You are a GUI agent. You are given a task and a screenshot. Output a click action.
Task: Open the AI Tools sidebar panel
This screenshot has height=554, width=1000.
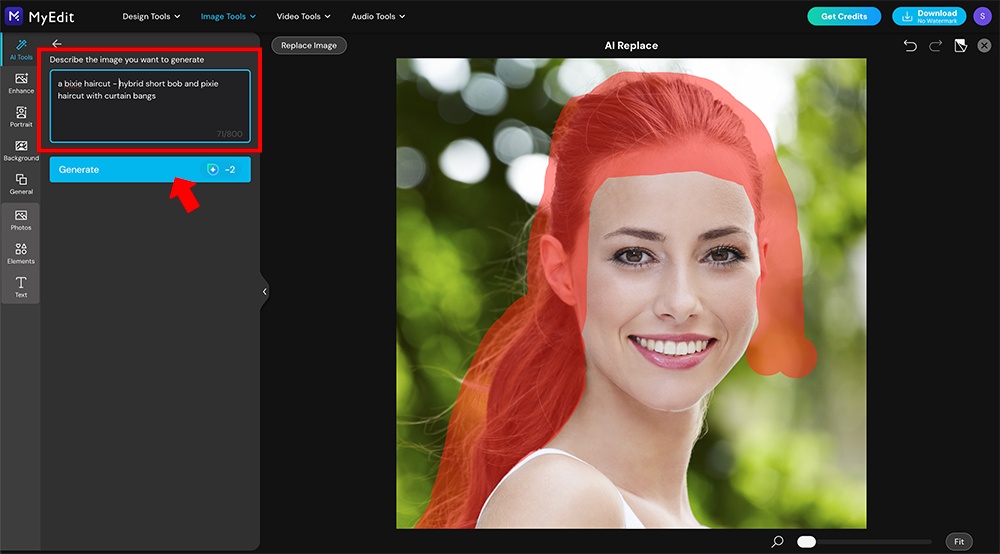[x=21, y=49]
